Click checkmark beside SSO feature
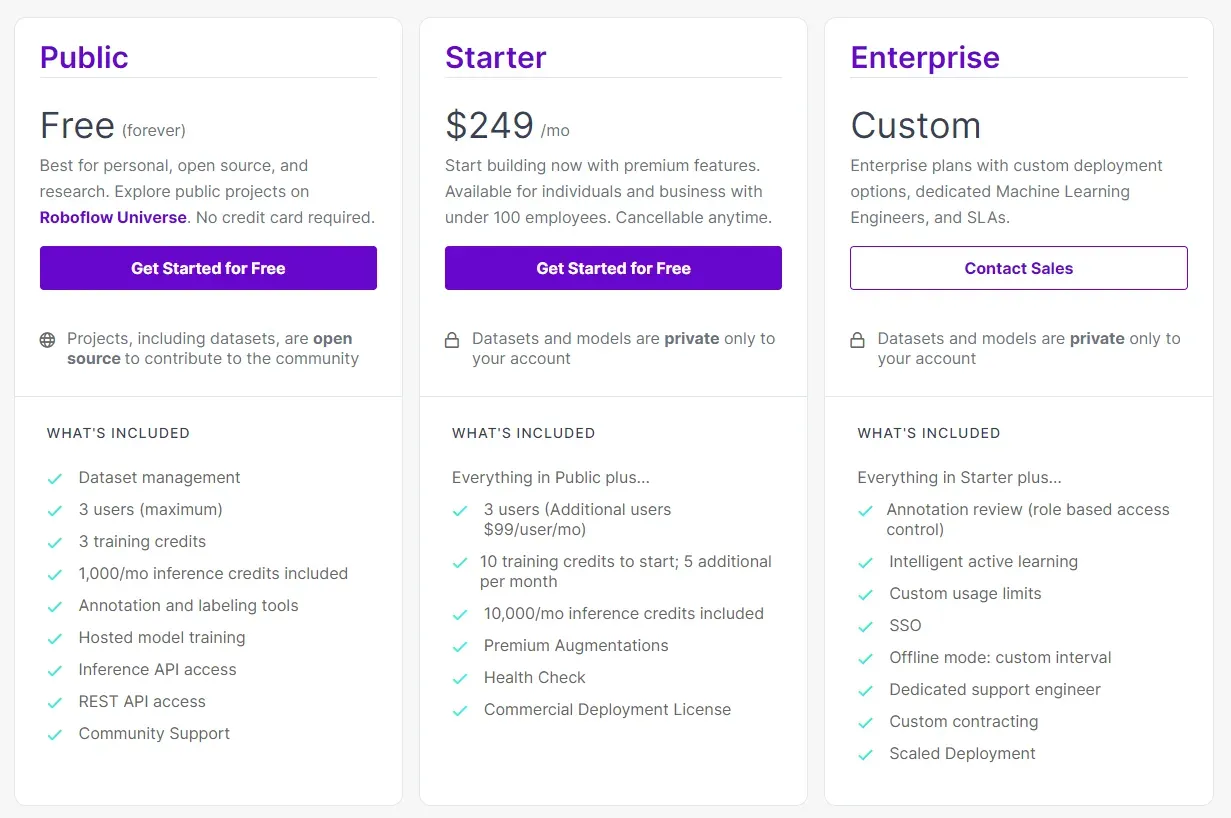The height and width of the screenshot is (818, 1231). tap(866, 627)
